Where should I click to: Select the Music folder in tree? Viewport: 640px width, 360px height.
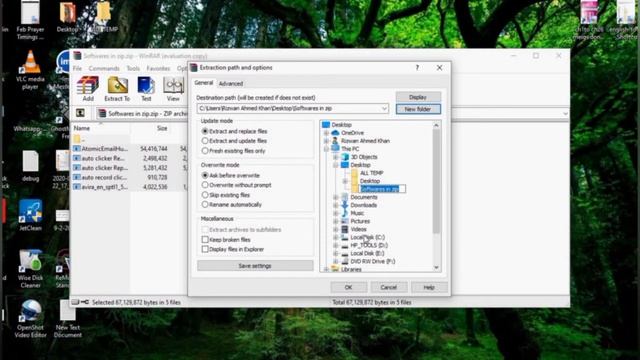(x=353, y=213)
